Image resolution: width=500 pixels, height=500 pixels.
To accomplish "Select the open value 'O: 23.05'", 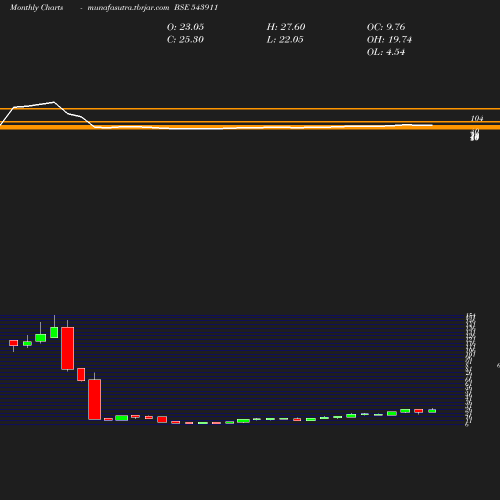I will coord(185,27).
